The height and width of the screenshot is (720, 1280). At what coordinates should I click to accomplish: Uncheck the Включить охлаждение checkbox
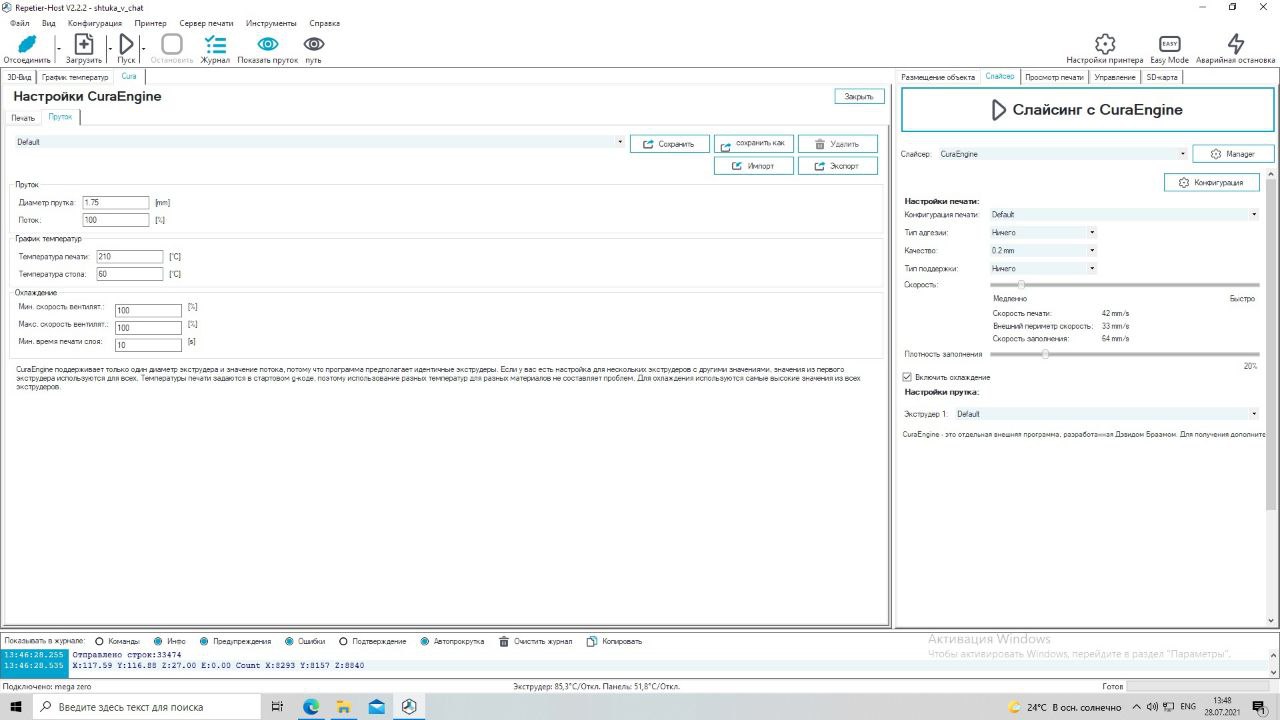pyautogui.click(x=907, y=377)
